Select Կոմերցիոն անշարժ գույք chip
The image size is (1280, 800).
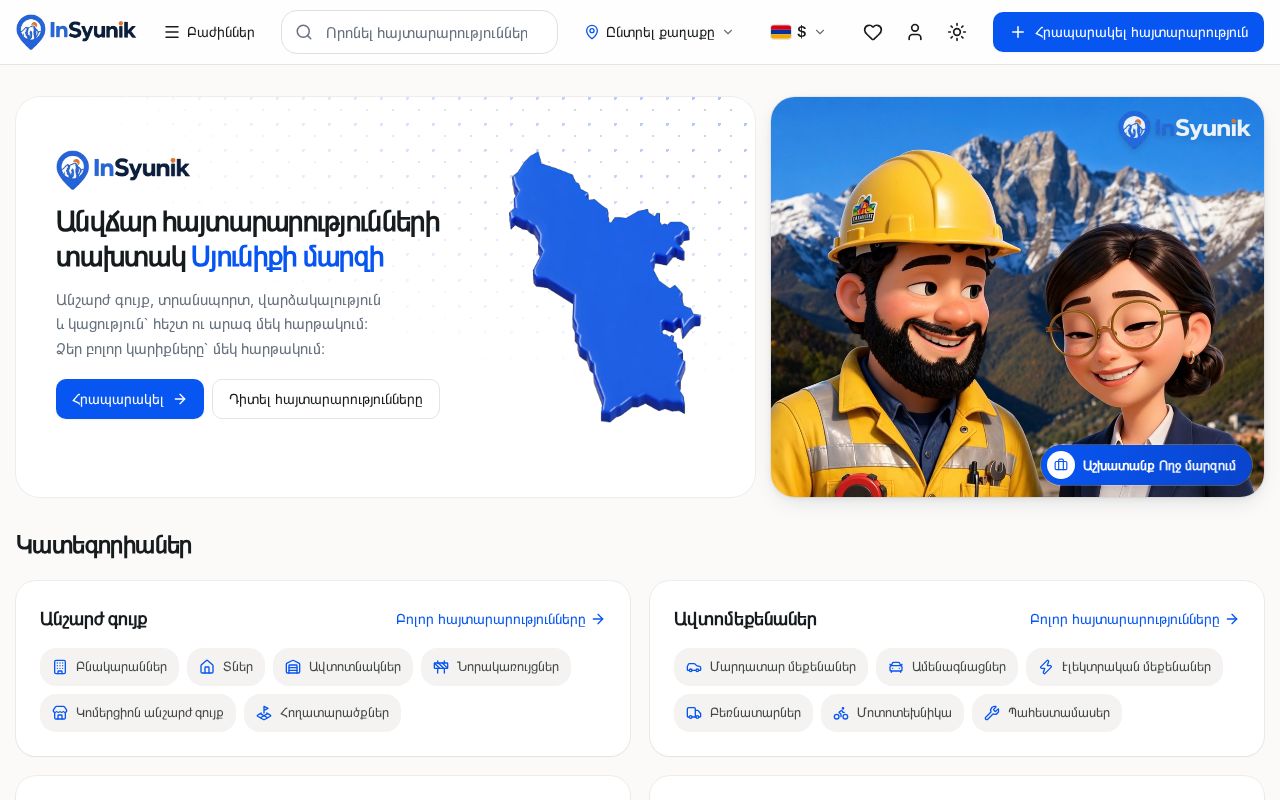pos(138,713)
